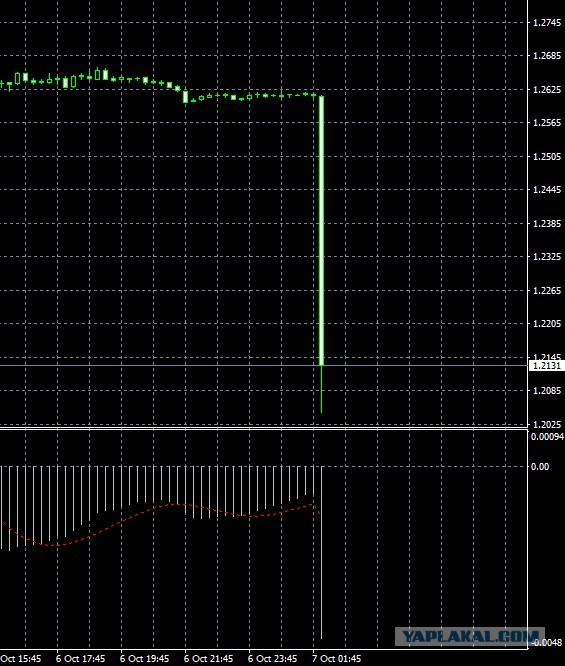Click the 1.2745 price scale label
The width and height of the screenshot is (565, 666).
point(547,23)
